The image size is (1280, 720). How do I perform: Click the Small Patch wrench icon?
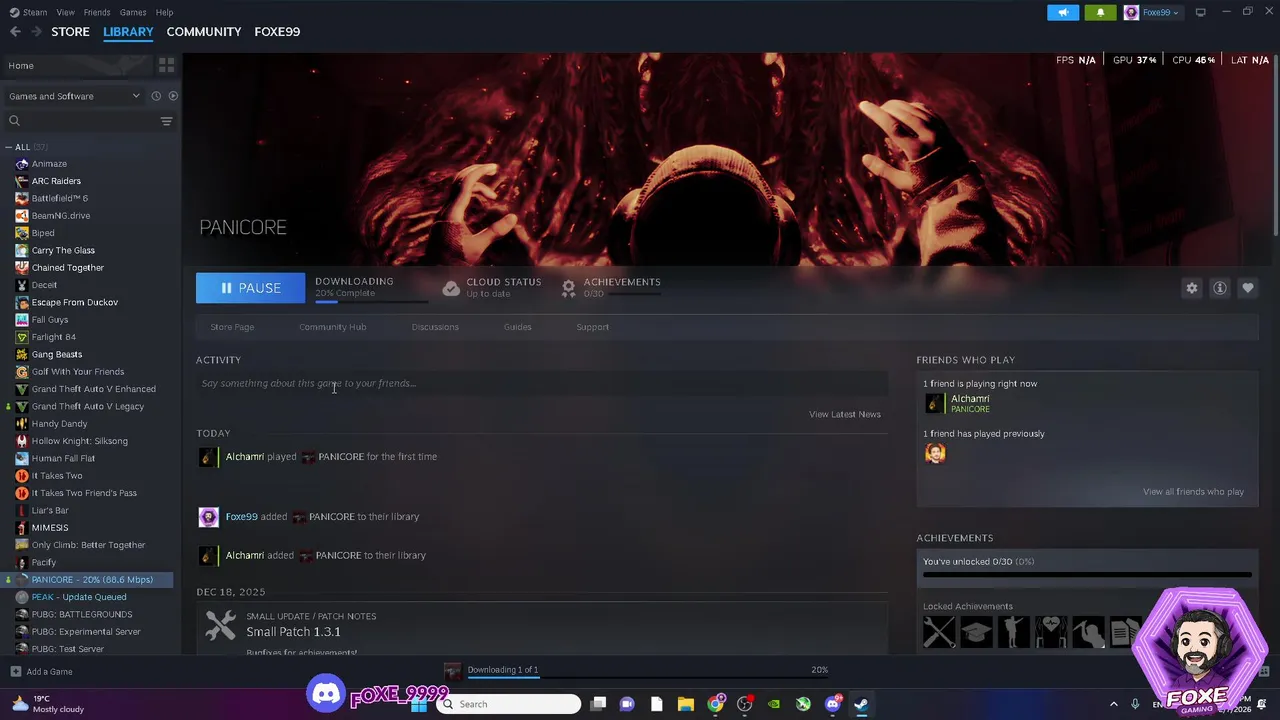click(x=220, y=625)
